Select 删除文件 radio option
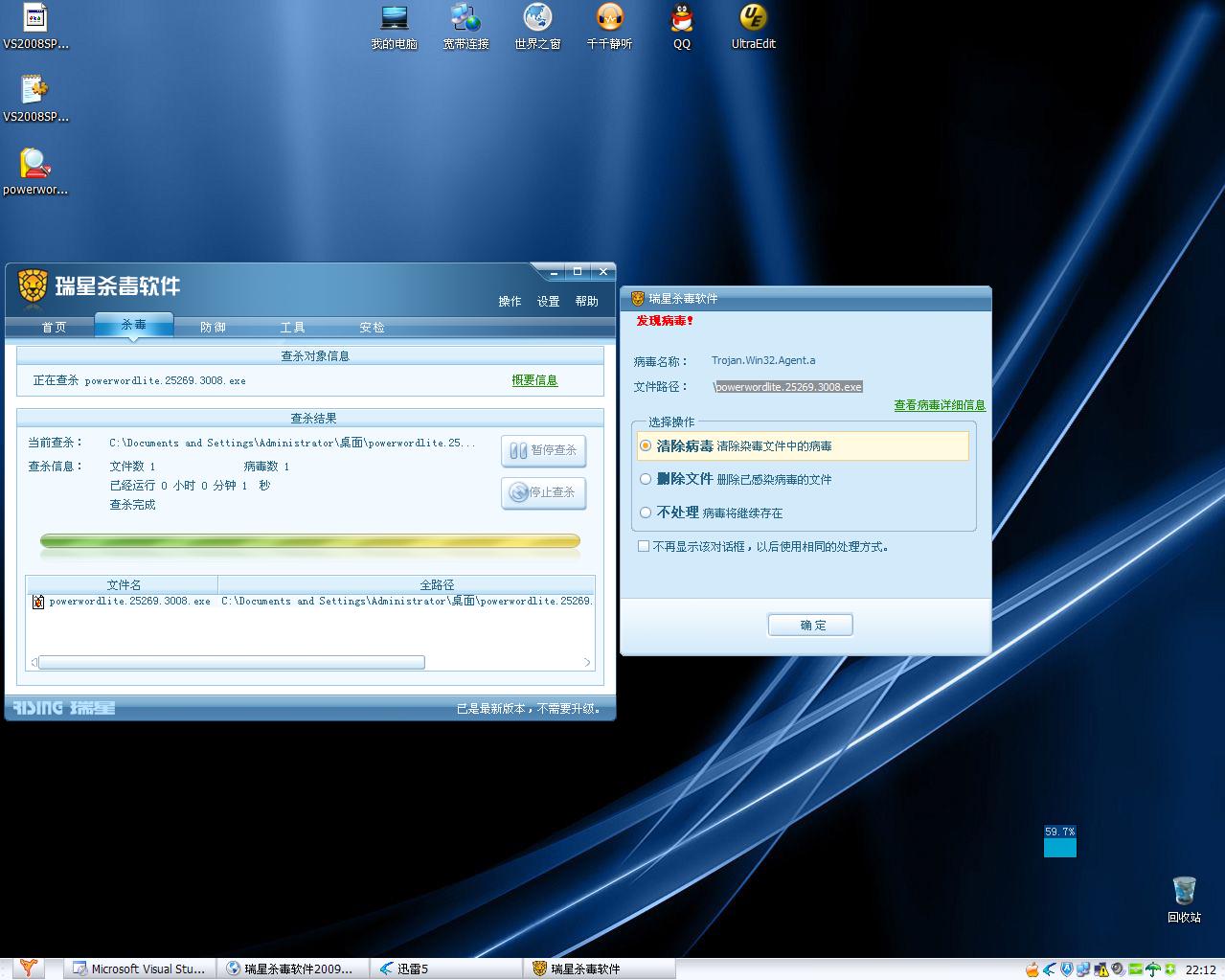 (646, 479)
